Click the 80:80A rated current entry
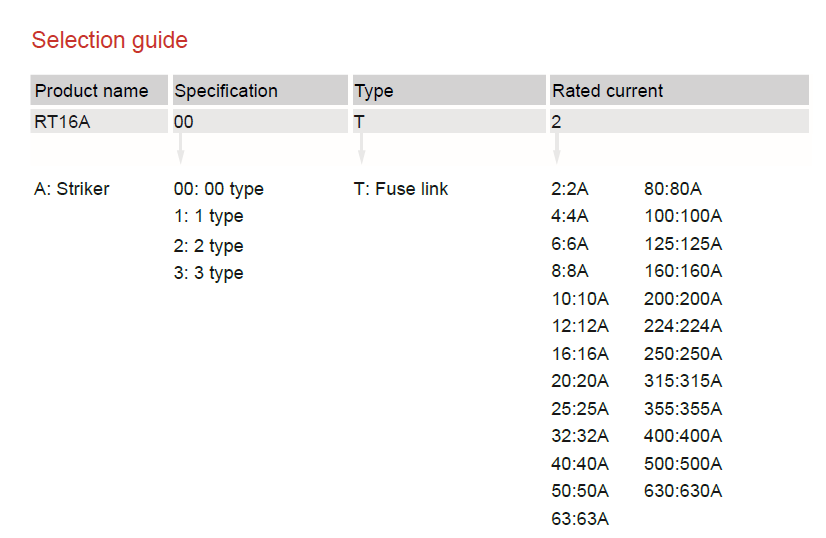The width and height of the screenshot is (826, 538). [674, 189]
